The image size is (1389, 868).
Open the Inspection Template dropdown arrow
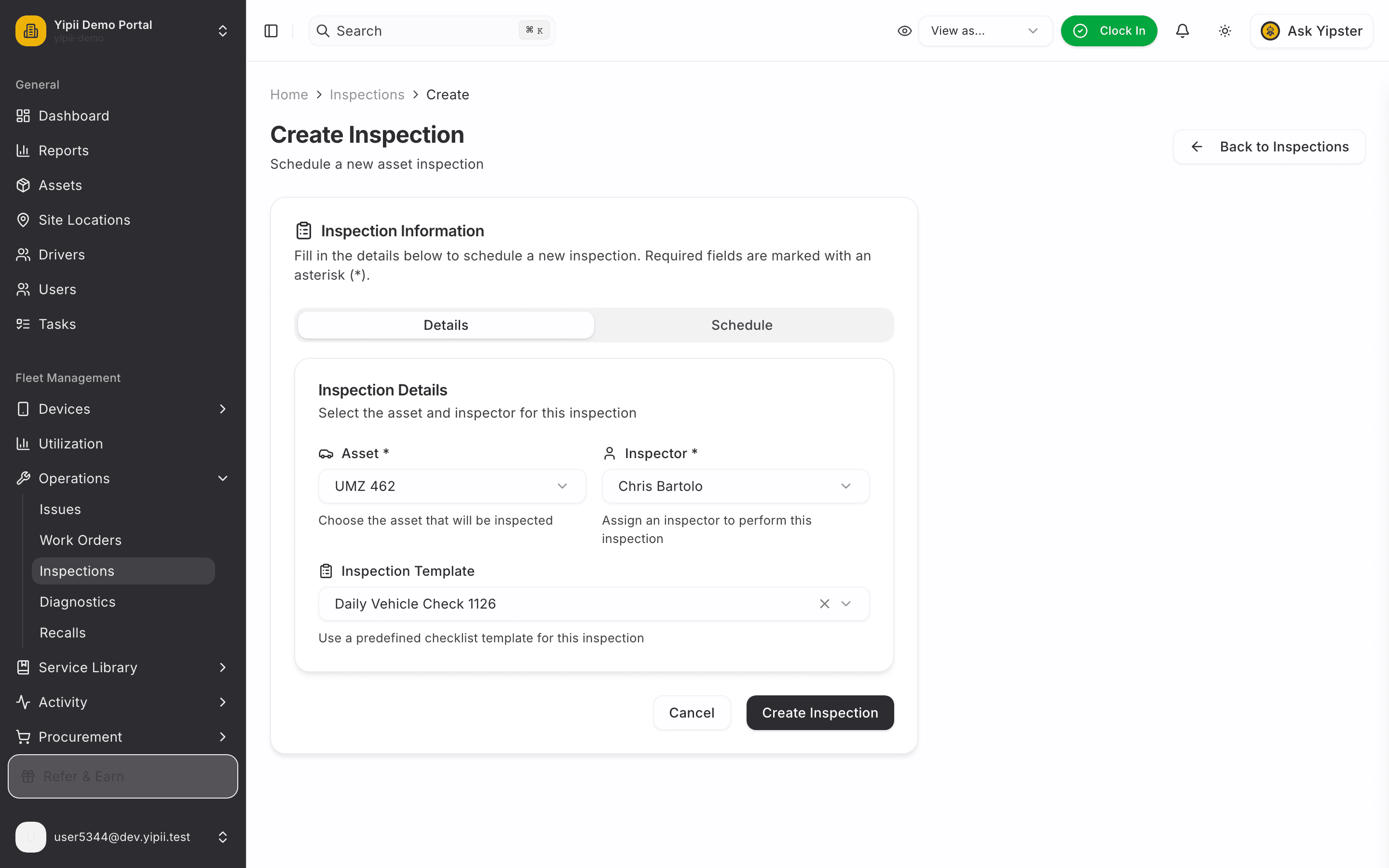click(x=846, y=604)
